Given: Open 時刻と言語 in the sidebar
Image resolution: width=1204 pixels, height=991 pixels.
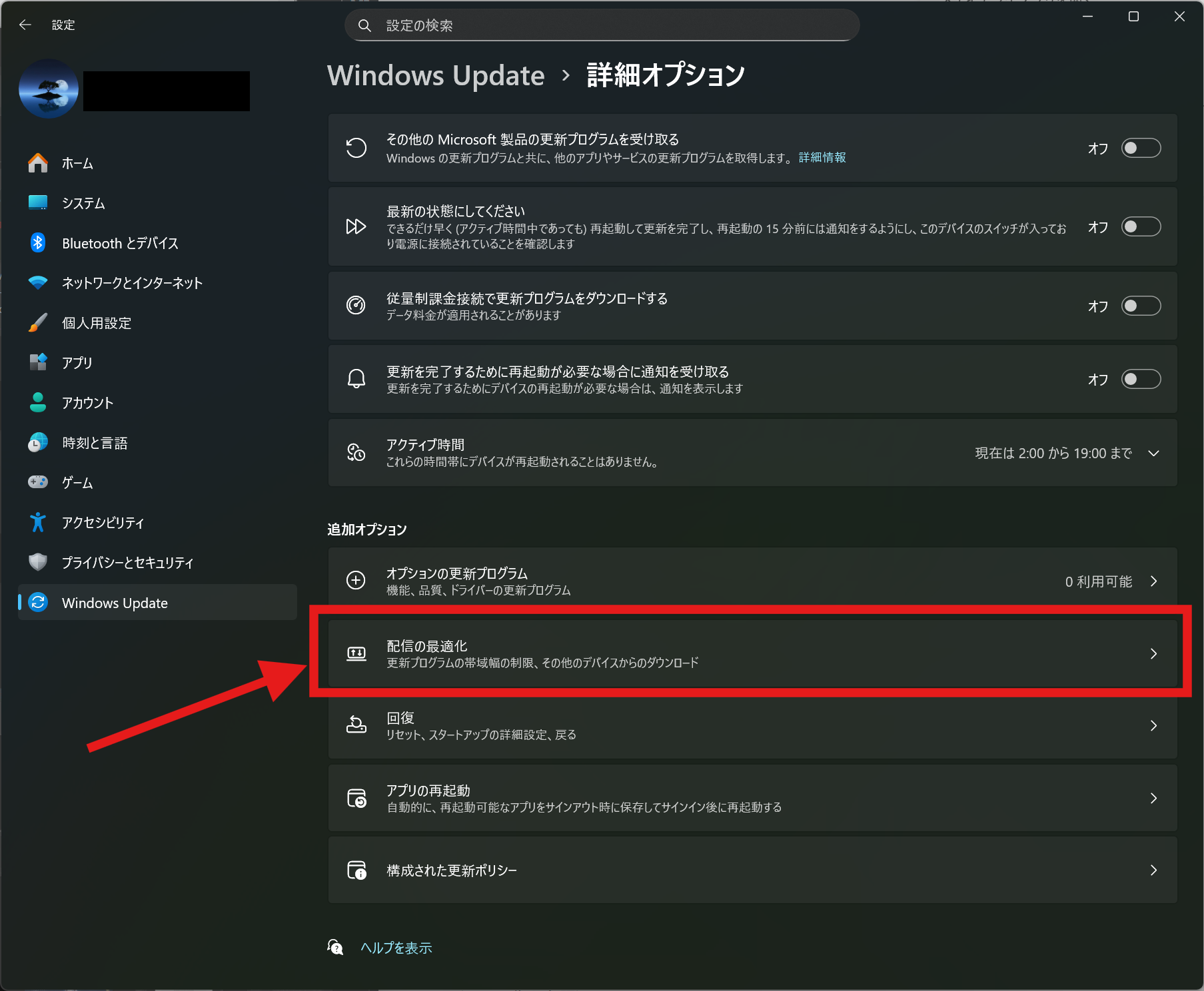Looking at the screenshot, I should pyautogui.click(x=157, y=443).
